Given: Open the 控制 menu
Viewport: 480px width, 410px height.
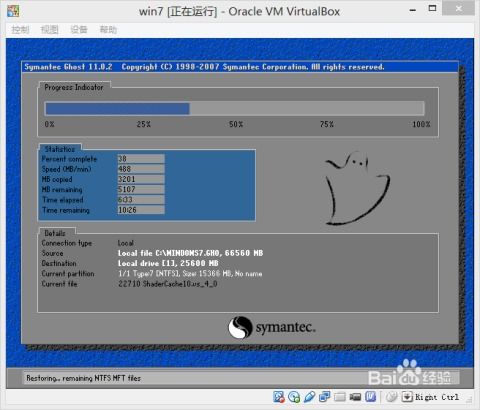Looking at the screenshot, I should [20, 30].
